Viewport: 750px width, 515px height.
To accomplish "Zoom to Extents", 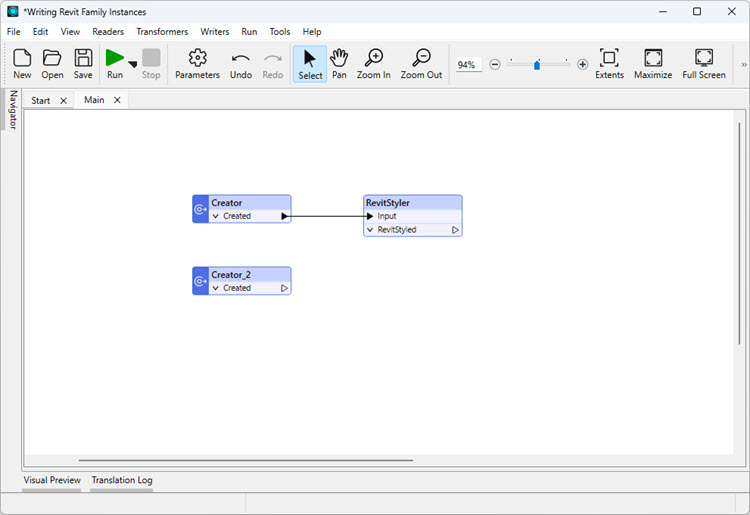I will point(609,58).
